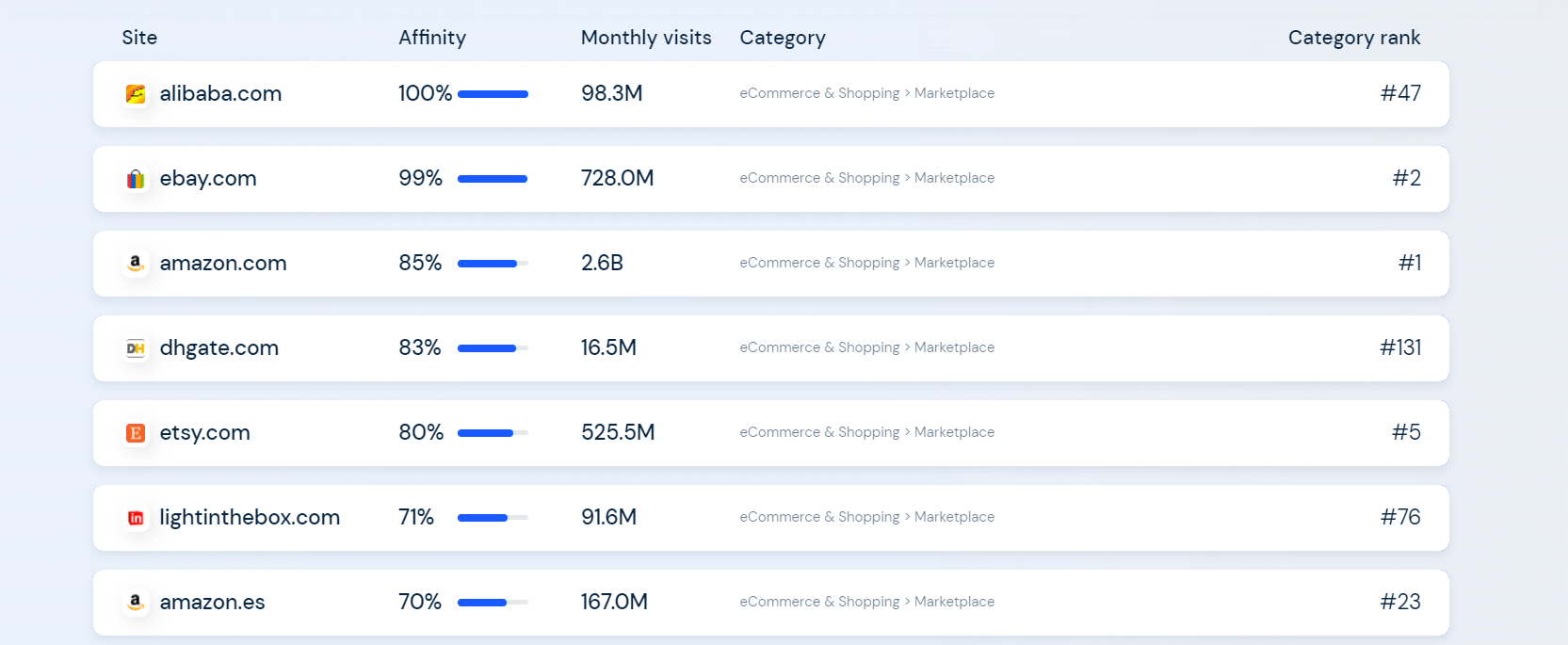The height and width of the screenshot is (645, 1568).
Task: Click the Monthly visits column header
Action: pos(646,38)
